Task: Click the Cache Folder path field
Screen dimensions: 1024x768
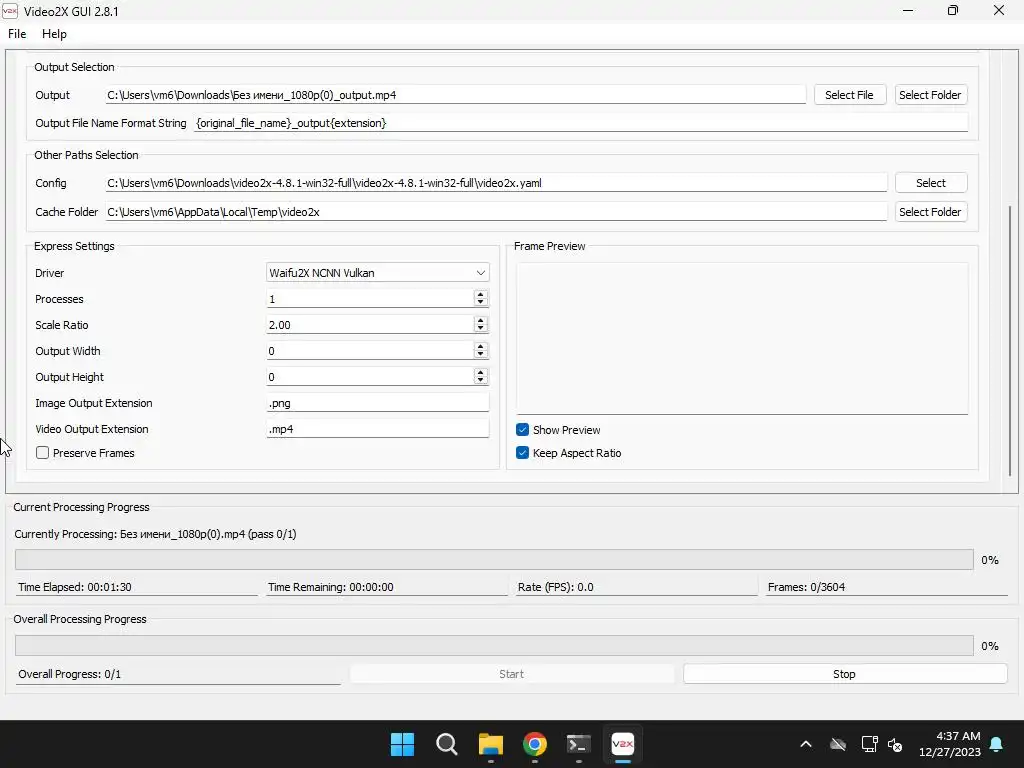Action: (x=496, y=212)
